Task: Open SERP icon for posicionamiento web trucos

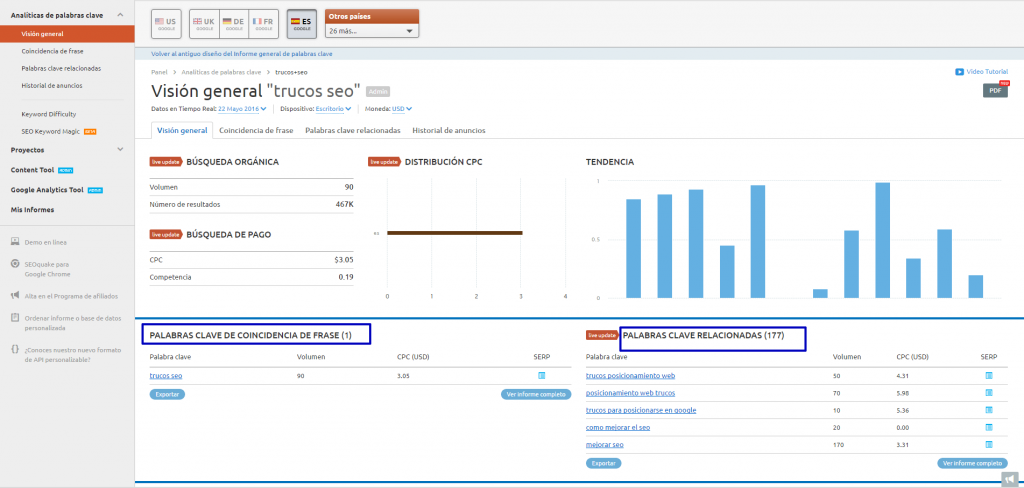Action: [x=989, y=393]
